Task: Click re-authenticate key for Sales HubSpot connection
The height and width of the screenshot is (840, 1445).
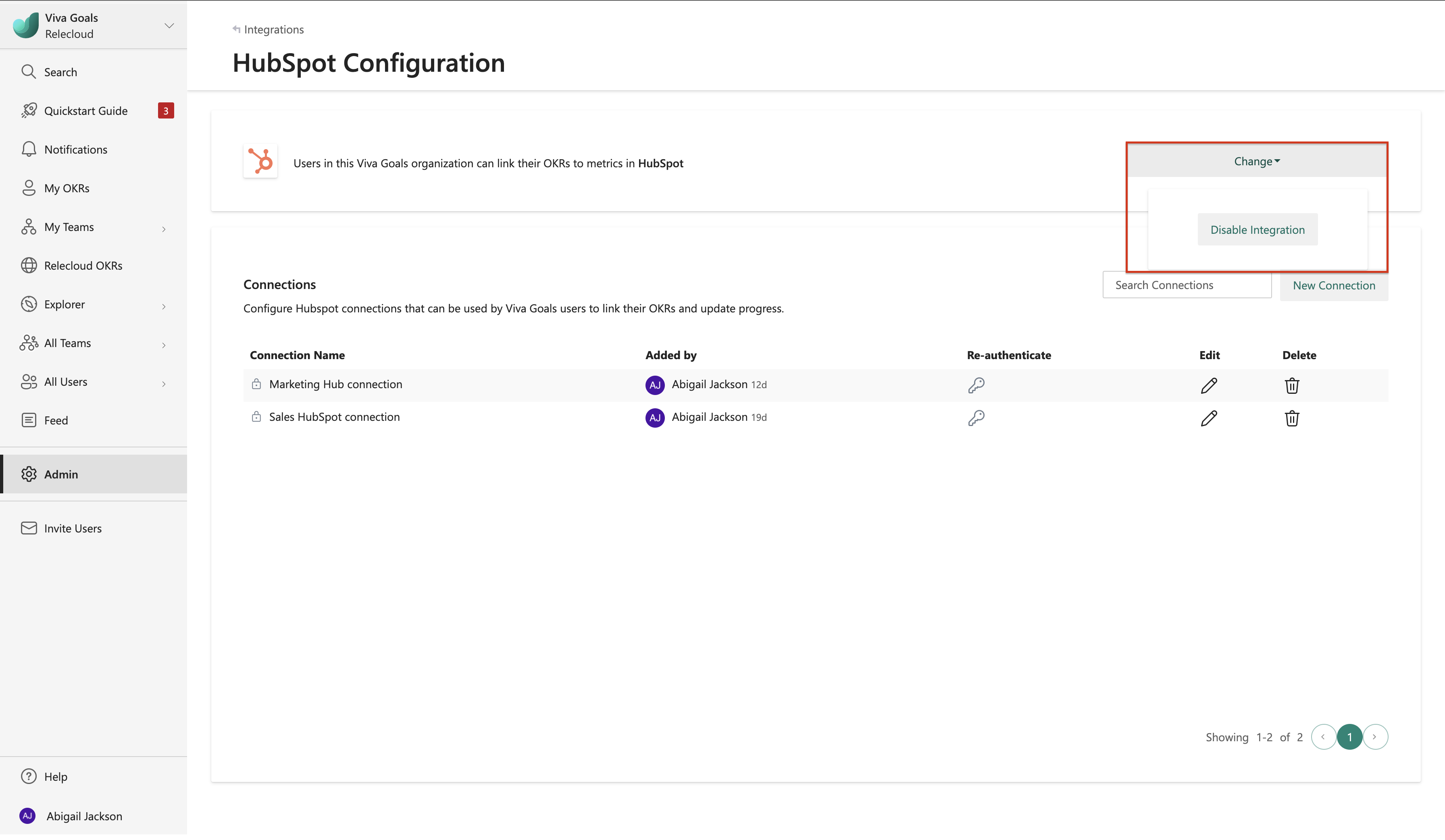Action: (x=976, y=418)
